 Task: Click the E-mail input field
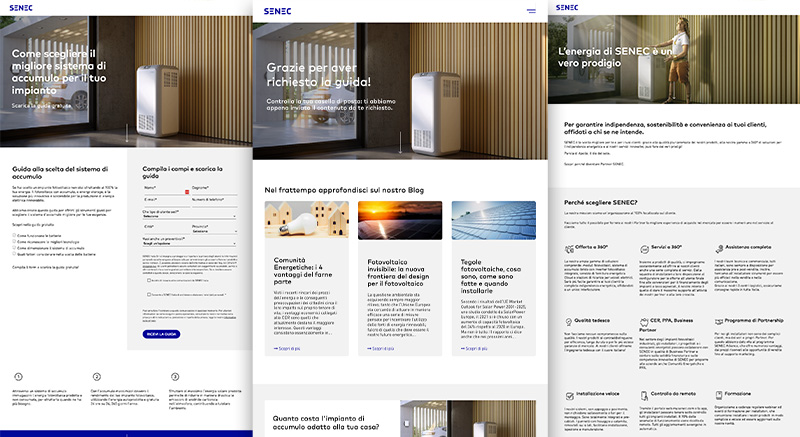click(165, 199)
